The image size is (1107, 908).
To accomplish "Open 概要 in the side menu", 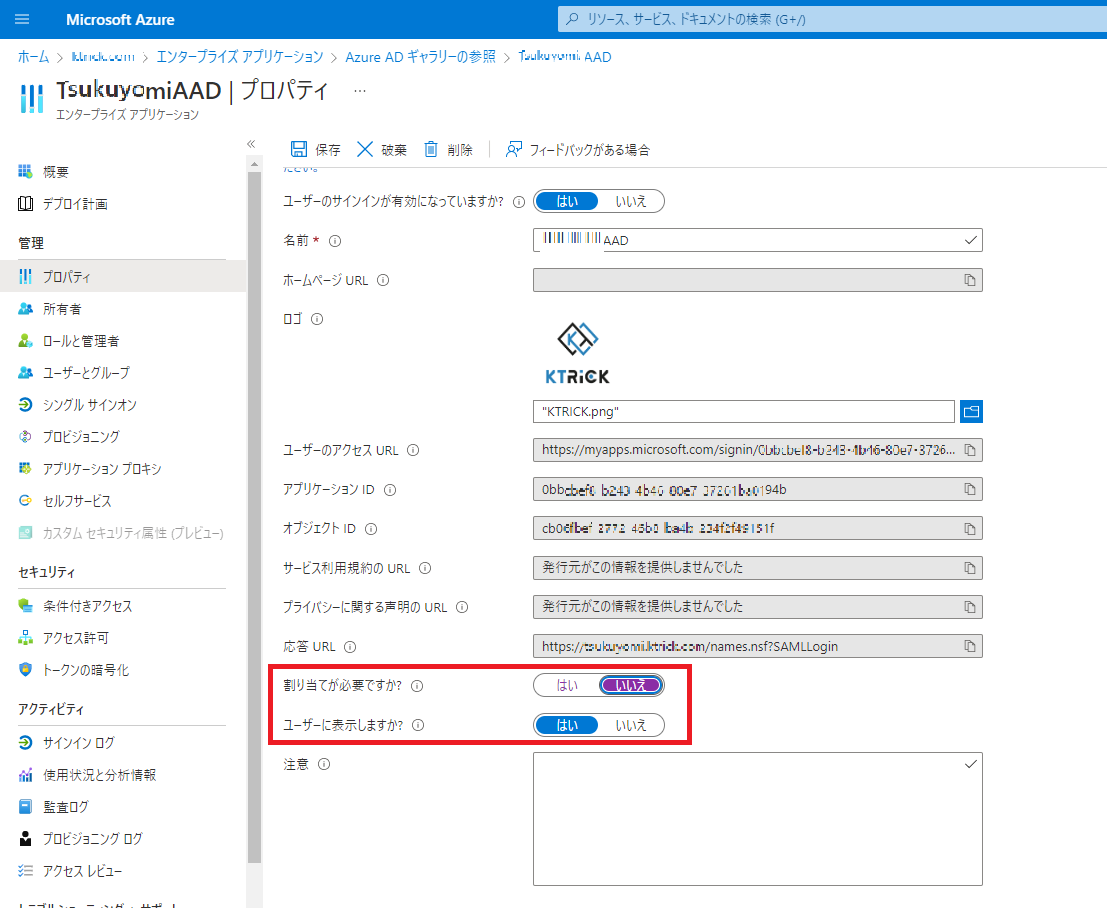I will coord(122,172).
